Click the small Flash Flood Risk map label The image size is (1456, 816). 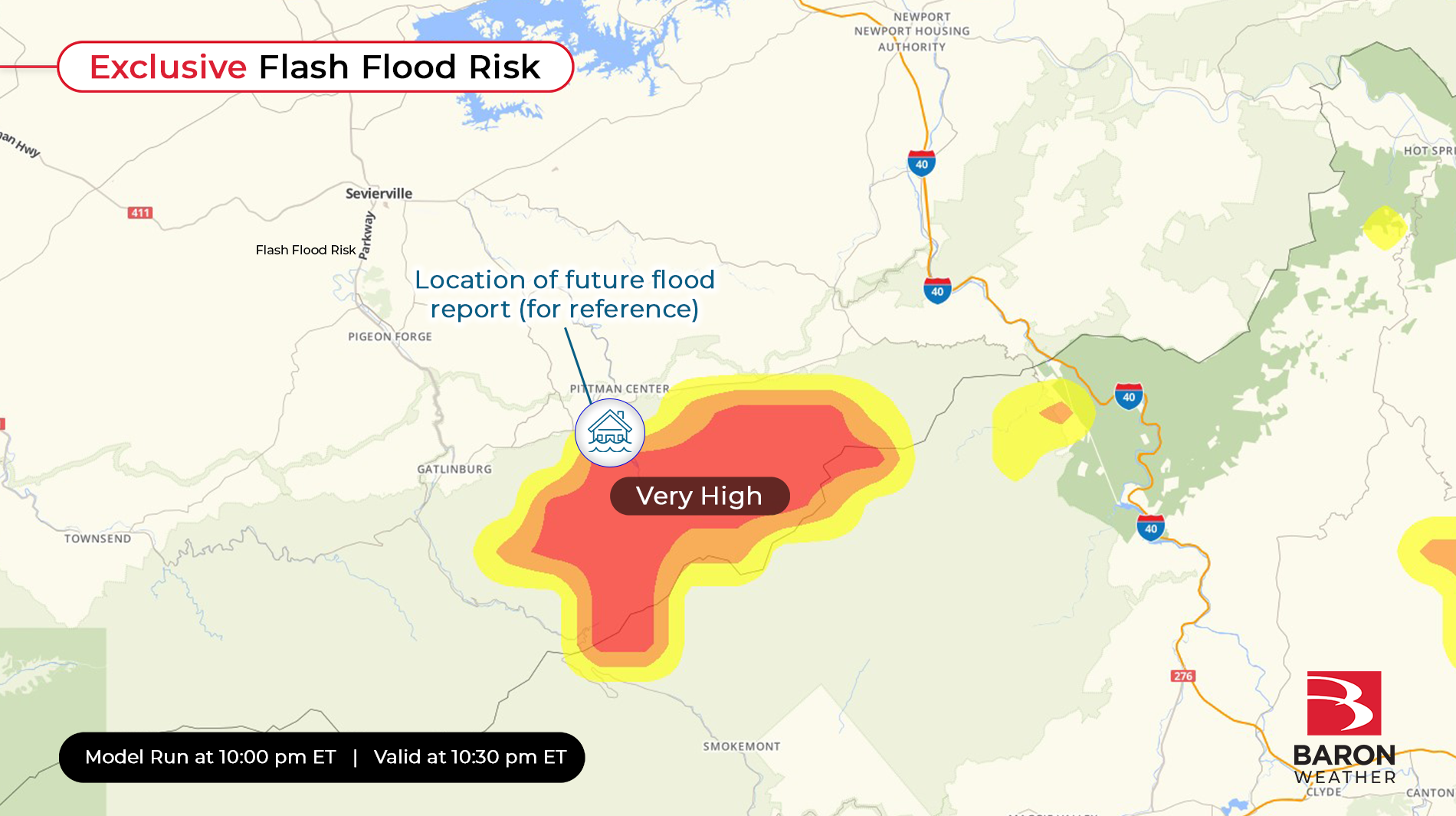(306, 250)
